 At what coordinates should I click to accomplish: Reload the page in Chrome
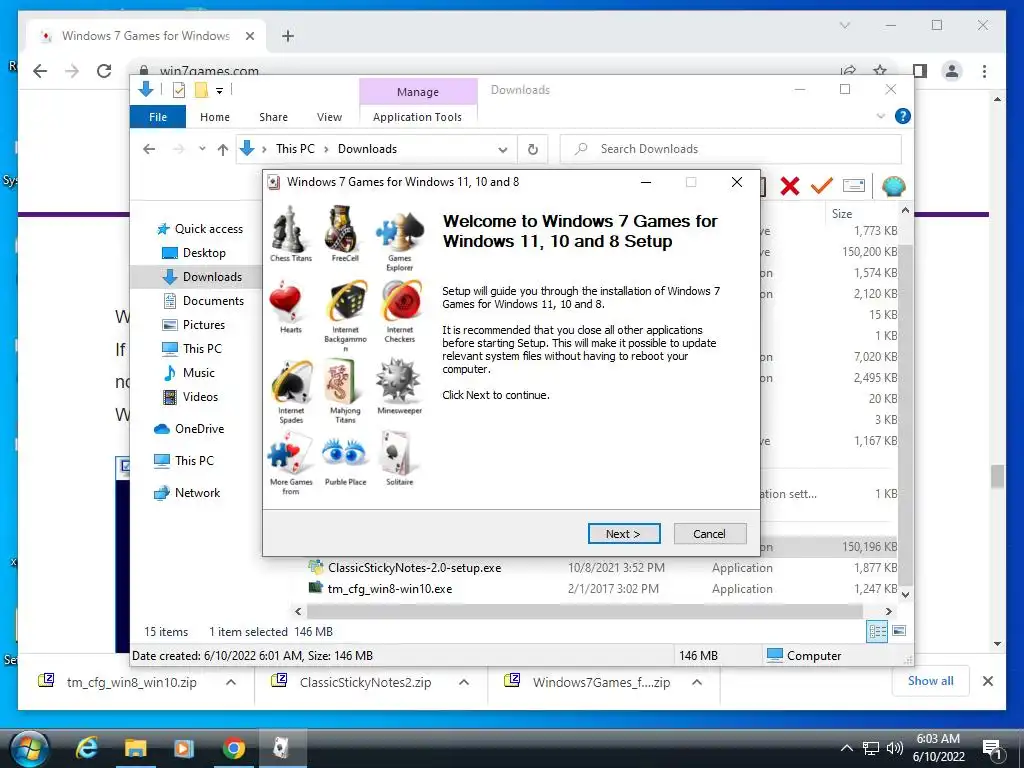[104, 71]
